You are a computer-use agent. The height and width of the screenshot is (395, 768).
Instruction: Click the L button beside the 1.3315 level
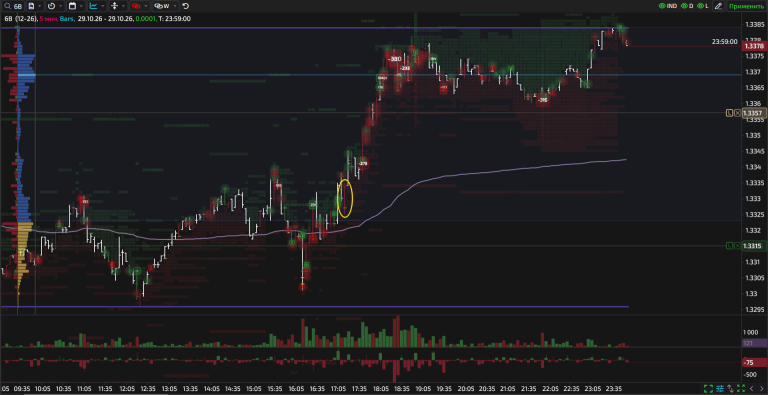[729, 246]
